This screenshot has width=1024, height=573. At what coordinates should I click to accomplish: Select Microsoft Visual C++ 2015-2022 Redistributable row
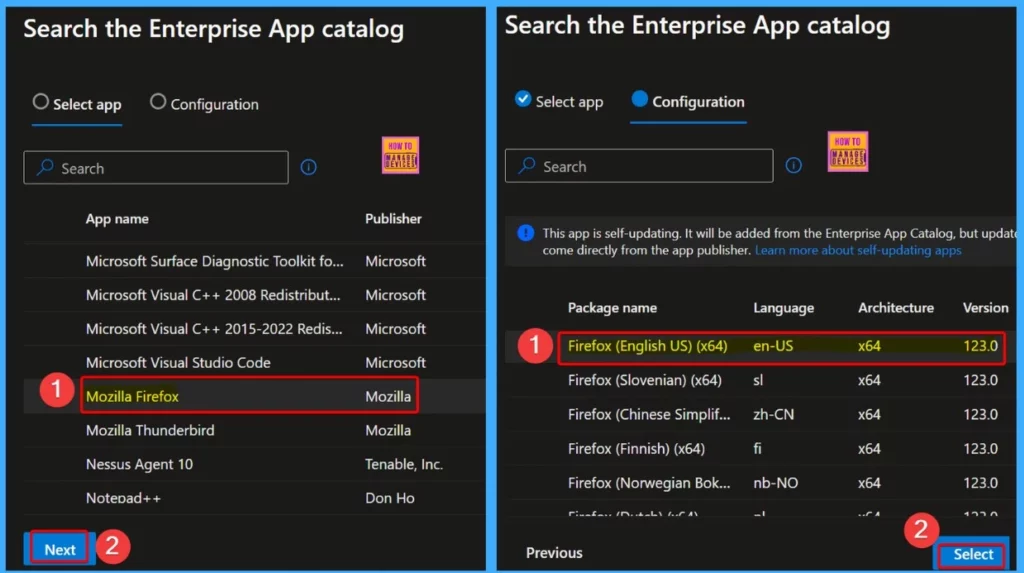255,329
